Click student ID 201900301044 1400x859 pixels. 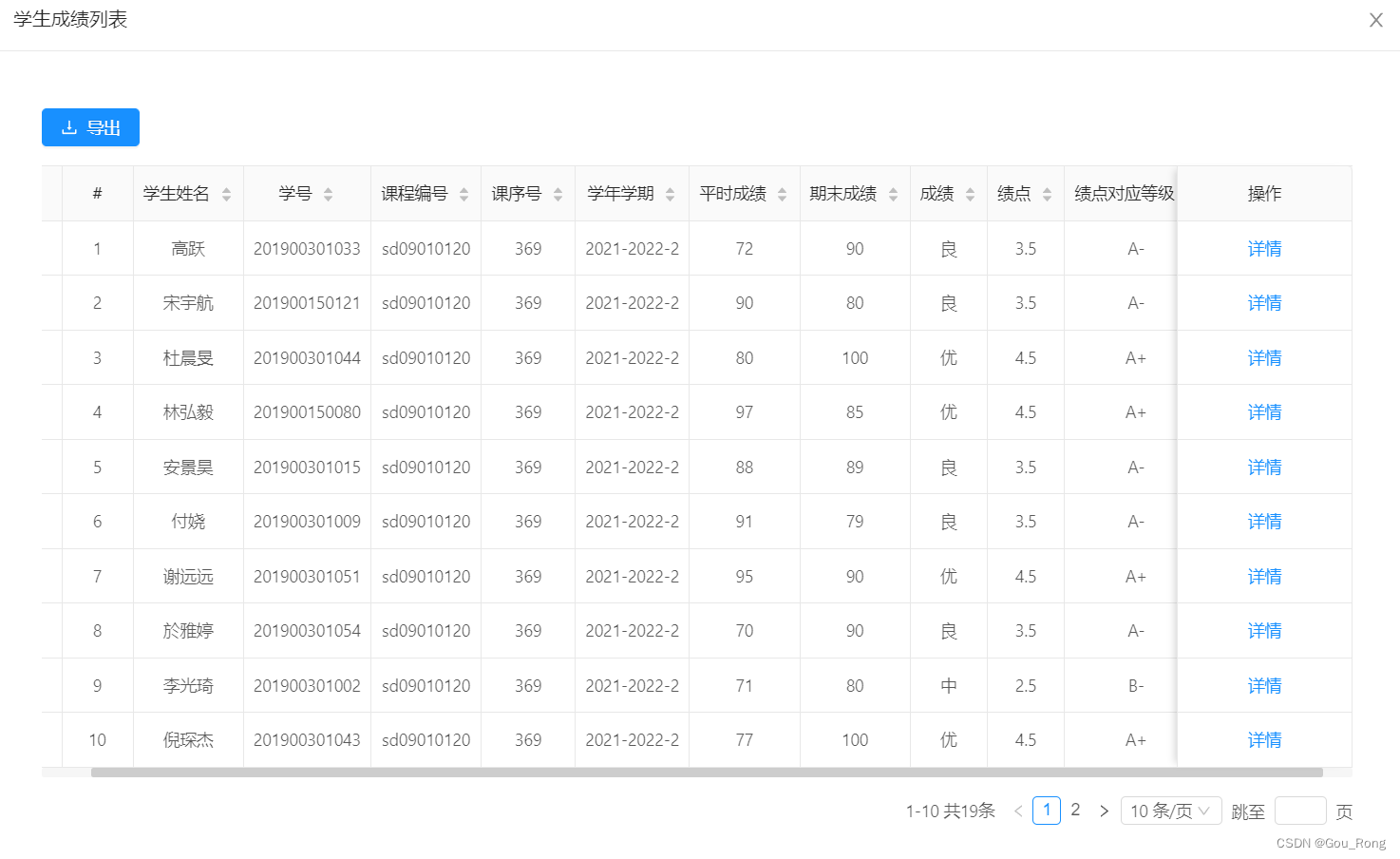[x=307, y=358]
